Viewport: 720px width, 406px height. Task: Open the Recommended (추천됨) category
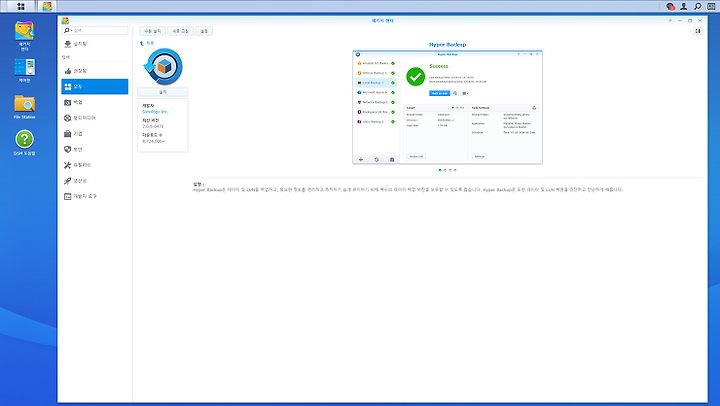point(95,71)
